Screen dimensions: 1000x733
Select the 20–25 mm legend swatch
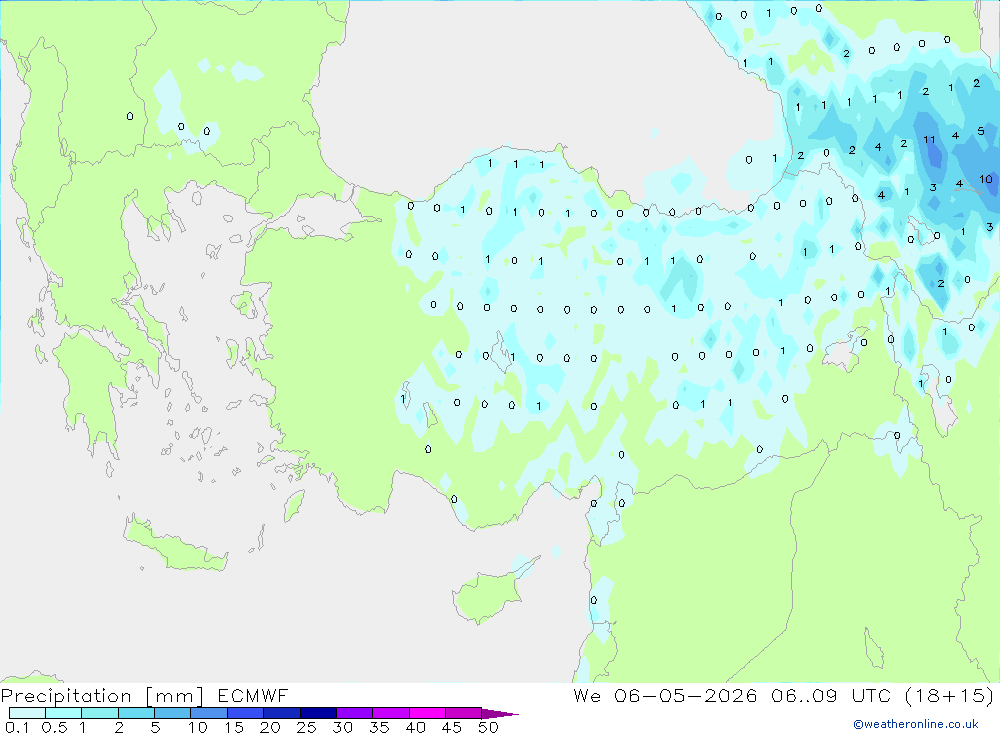[281, 713]
